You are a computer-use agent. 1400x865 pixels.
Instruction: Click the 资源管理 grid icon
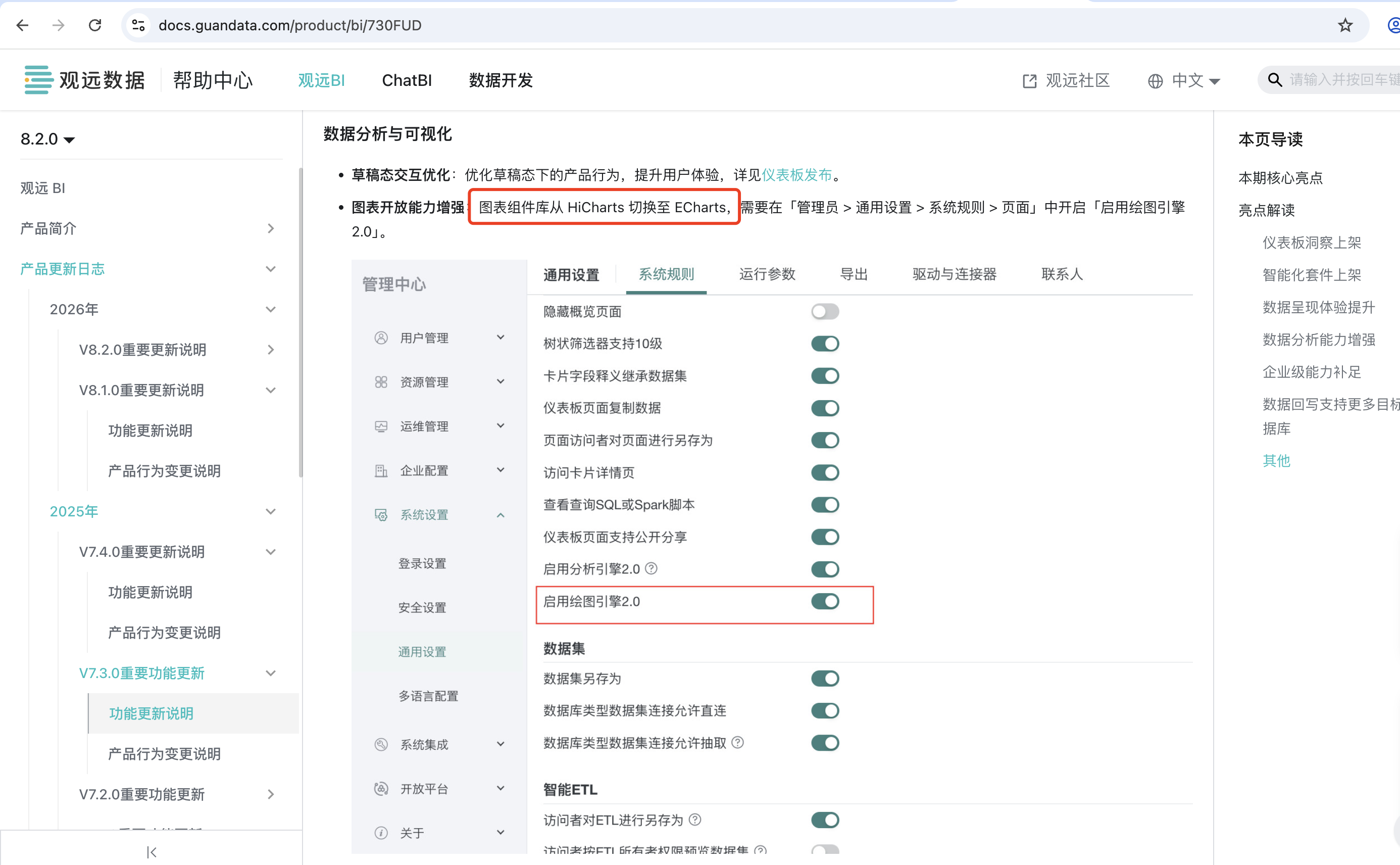point(381,381)
